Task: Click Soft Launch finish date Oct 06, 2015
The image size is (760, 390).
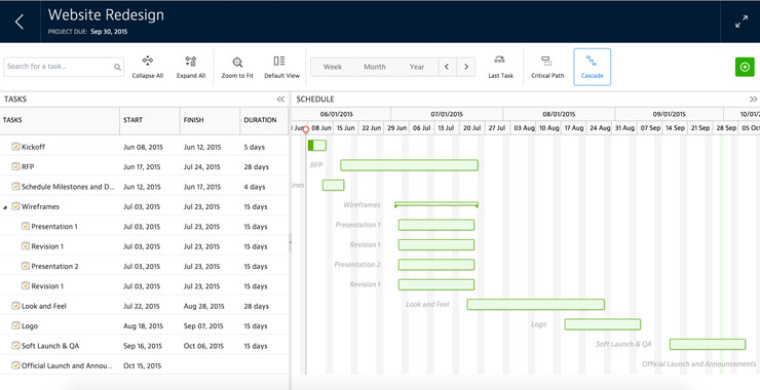Action: click(x=204, y=346)
